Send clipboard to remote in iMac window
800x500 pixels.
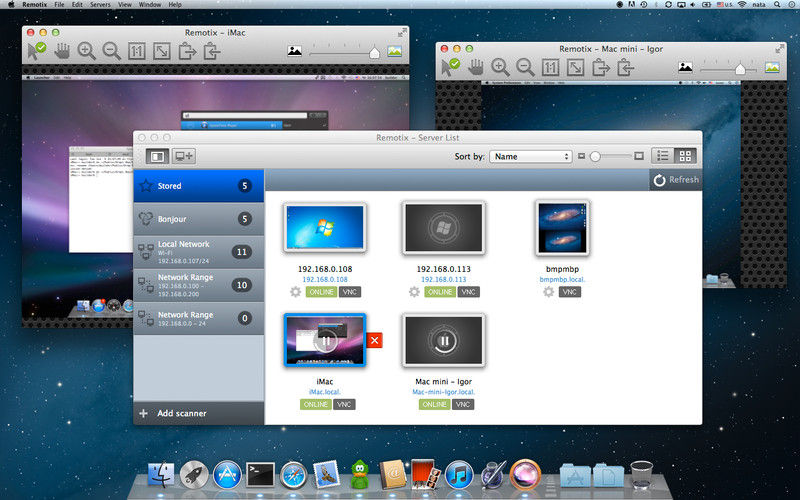[187, 51]
